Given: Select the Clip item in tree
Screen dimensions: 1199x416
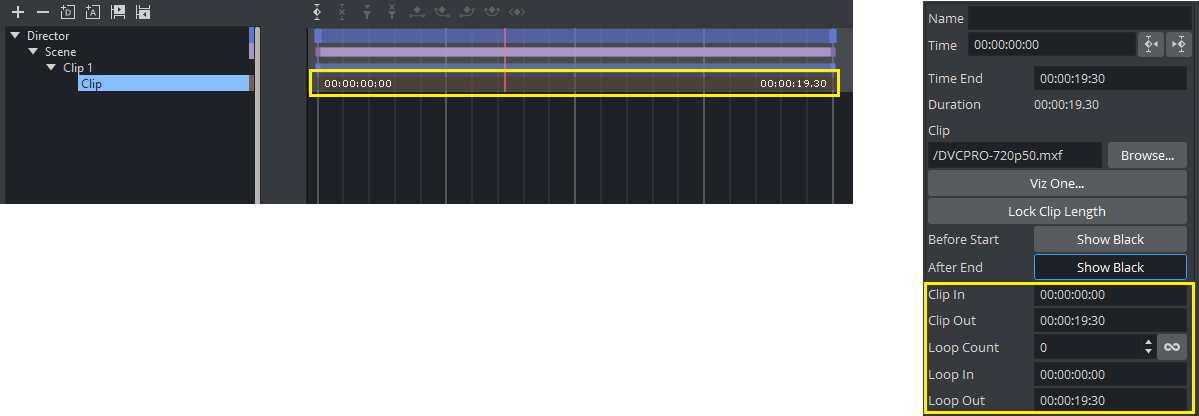Looking at the screenshot, I should click(x=91, y=84).
